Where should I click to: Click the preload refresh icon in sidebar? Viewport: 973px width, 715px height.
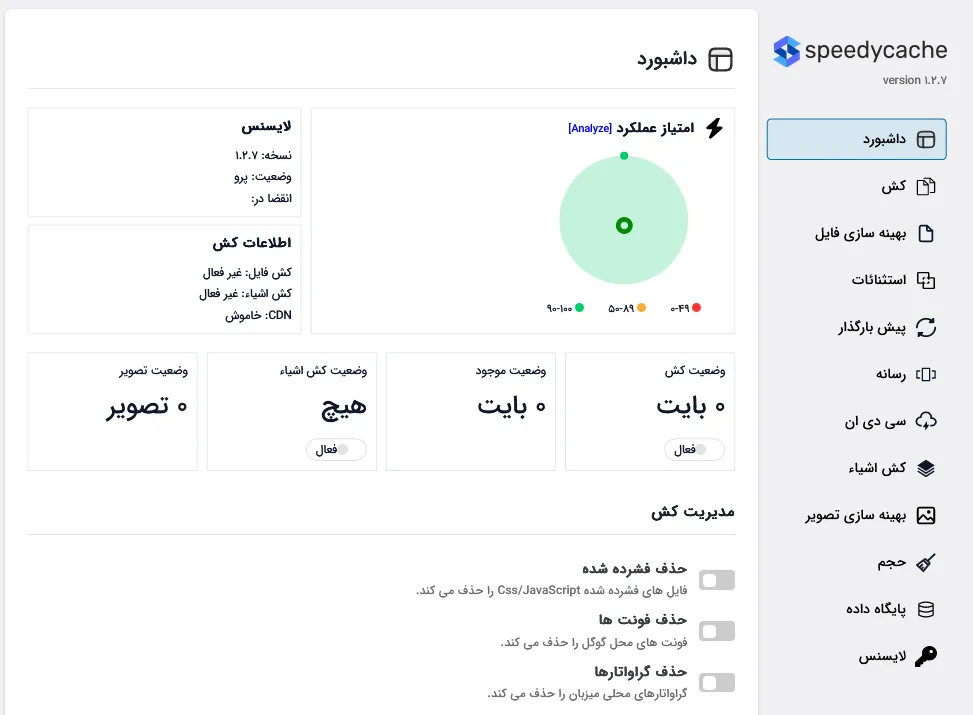point(926,327)
